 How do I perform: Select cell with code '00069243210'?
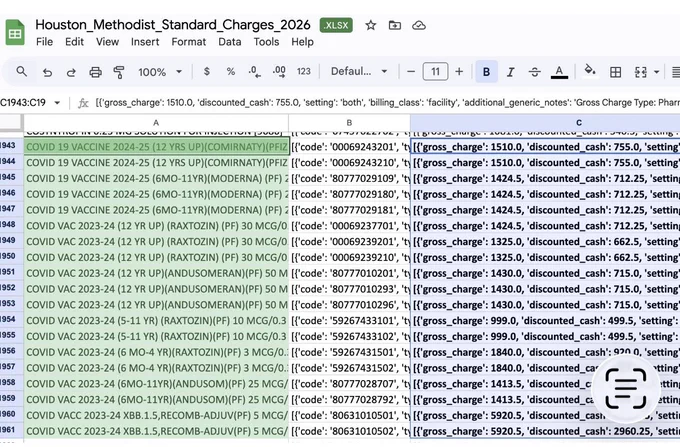(349, 163)
